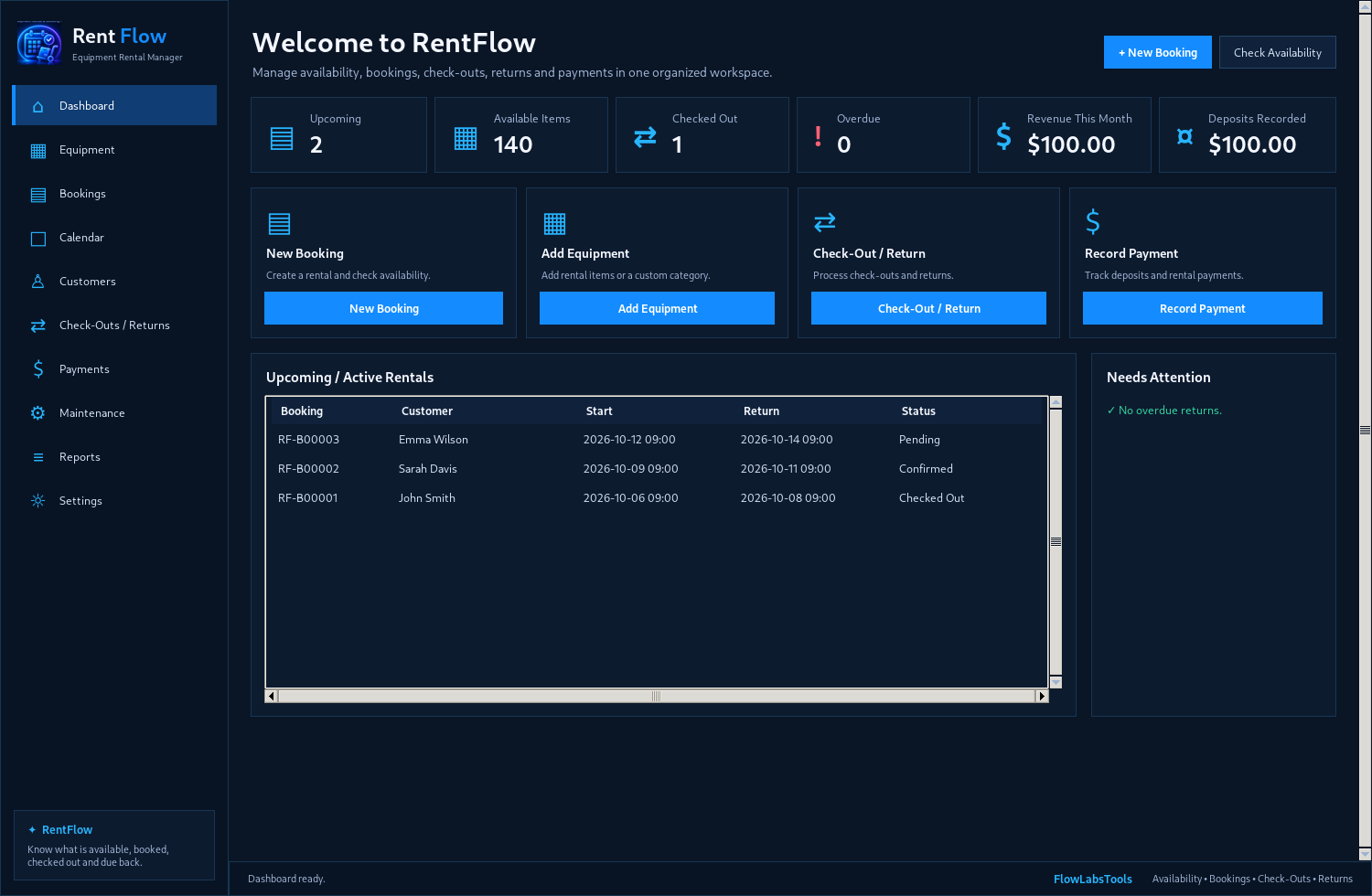1372x896 pixels.
Task: Click the table's horizontal scrollbar right arrow
Action: coord(1041,696)
